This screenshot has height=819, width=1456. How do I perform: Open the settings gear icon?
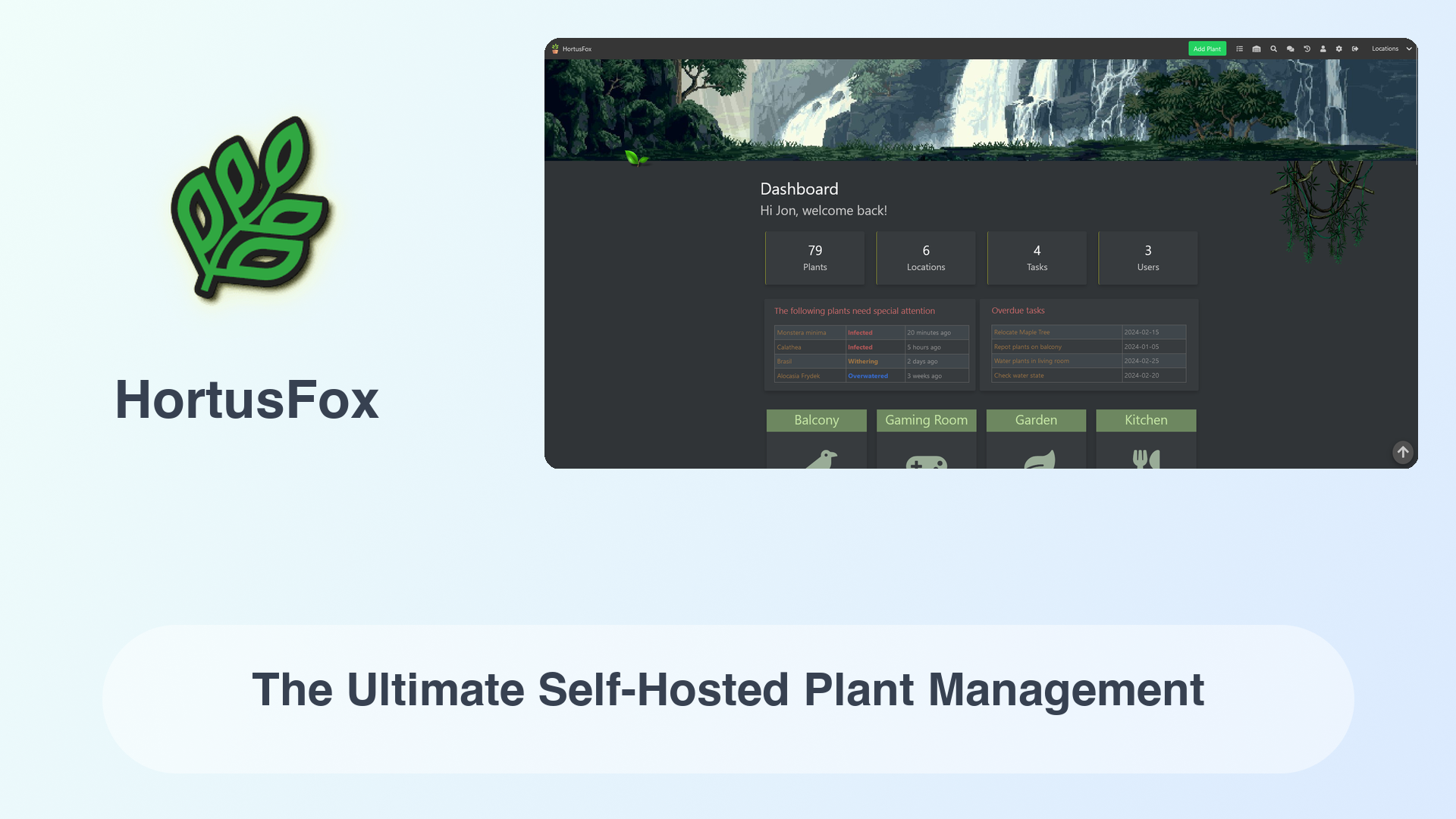1339,48
